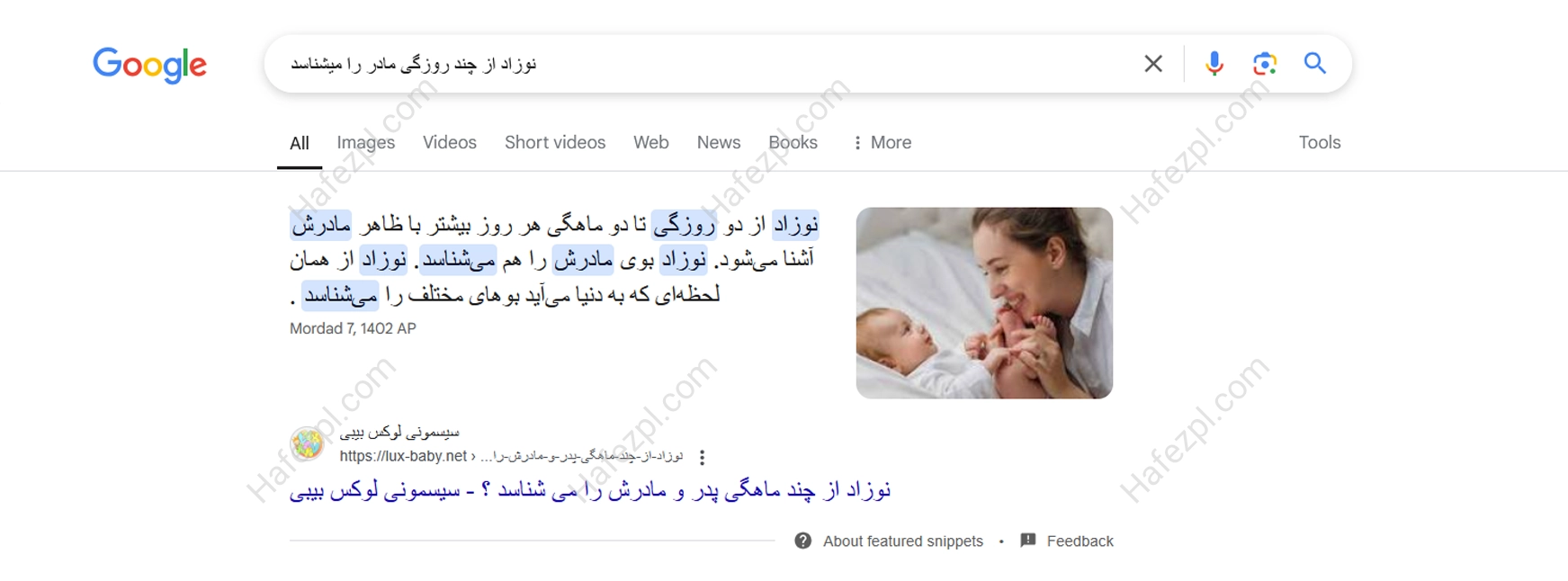Screen dimensions: 1568x581
Task: Click the Feedback flag icon
Action: (x=1028, y=541)
